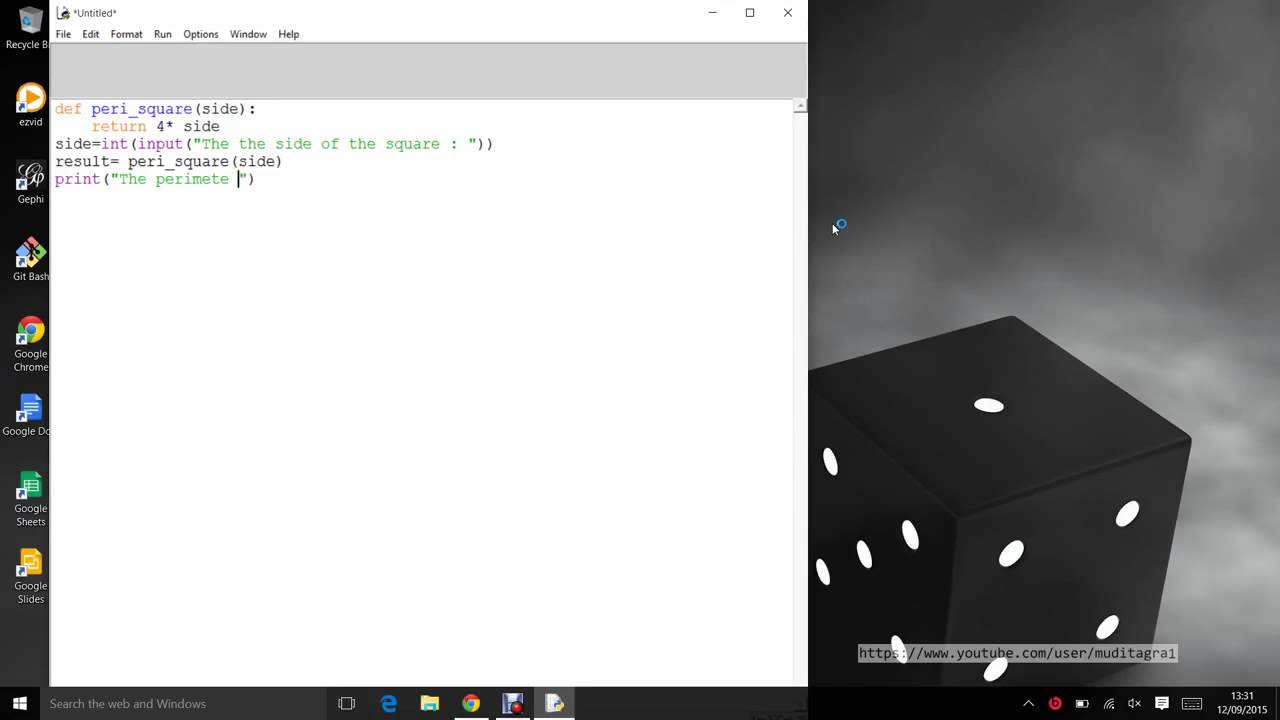1280x720 pixels.
Task: Close the Untitled IDLE window
Action: [x=788, y=13]
